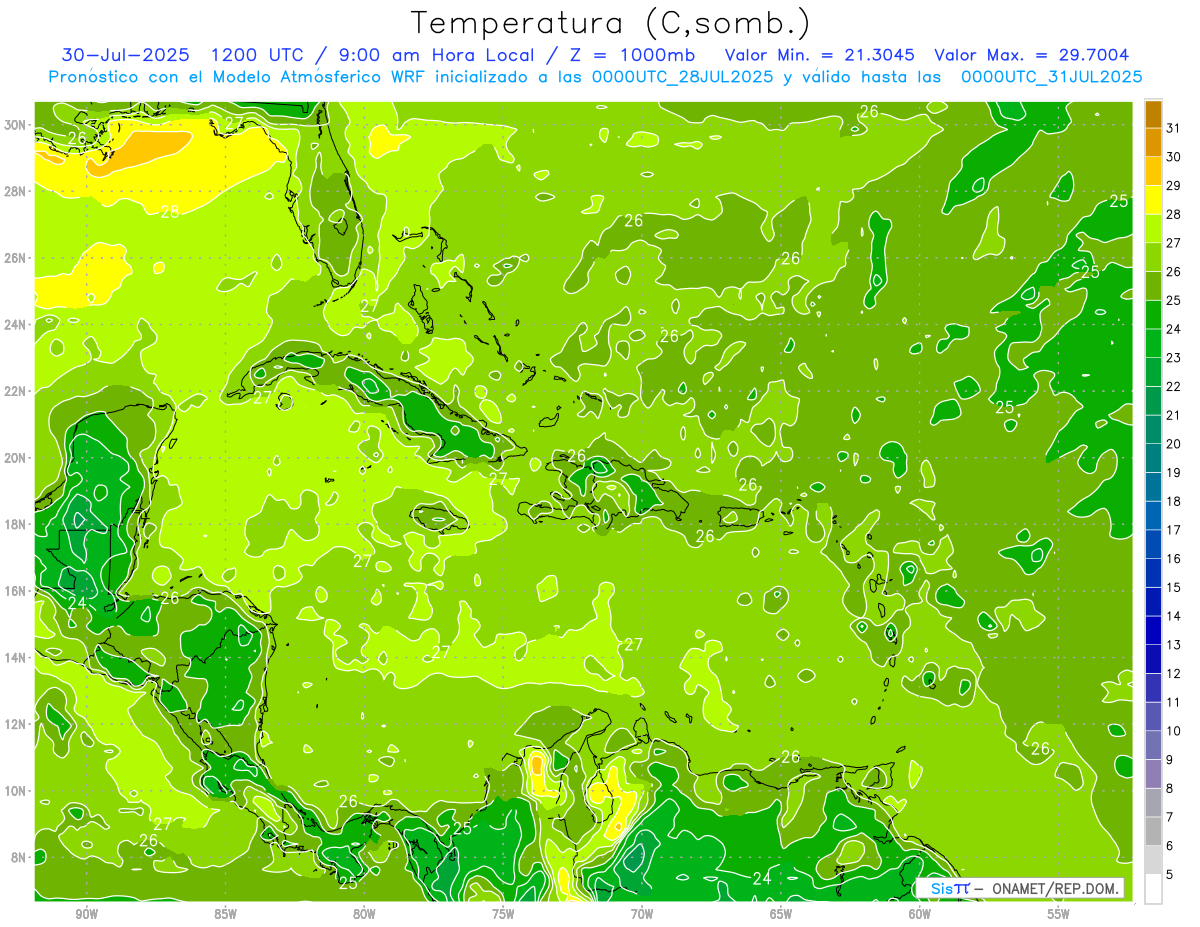Image resolution: width=1200 pixels, height=927 pixels.
Task: Click the '14N' latitude axis label
Action: (15, 658)
